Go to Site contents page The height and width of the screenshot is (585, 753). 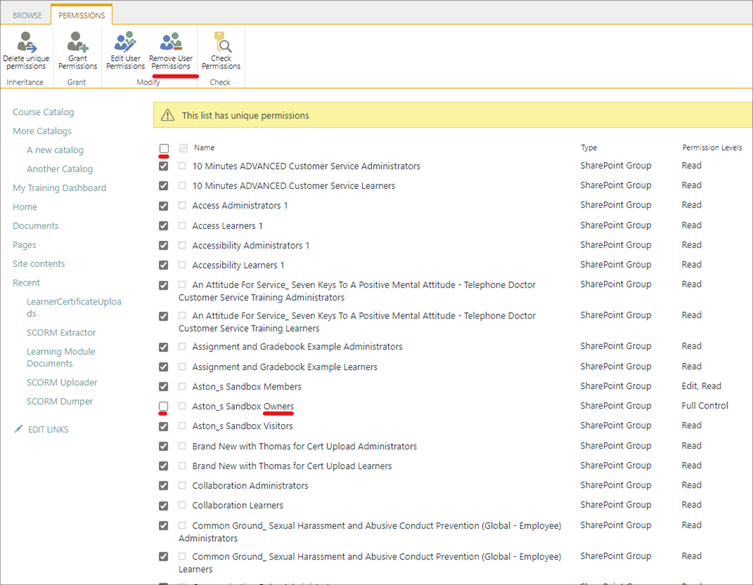[38, 264]
